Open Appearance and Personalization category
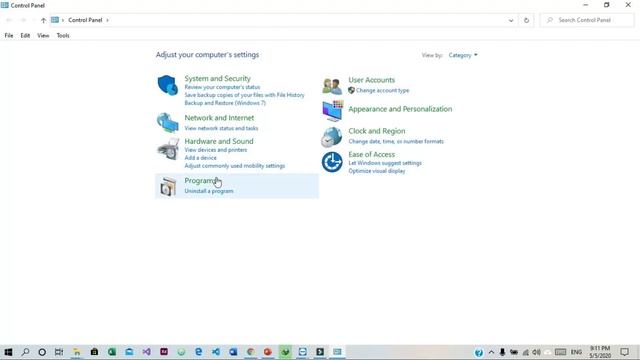This screenshot has width=640, height=360. 400,109
